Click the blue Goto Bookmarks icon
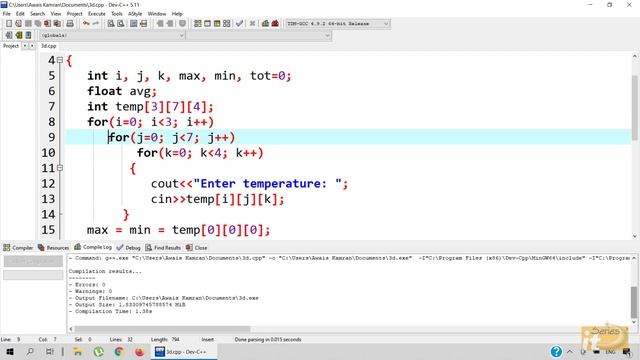This screenshot has width=640, height=360. [28, 35]
